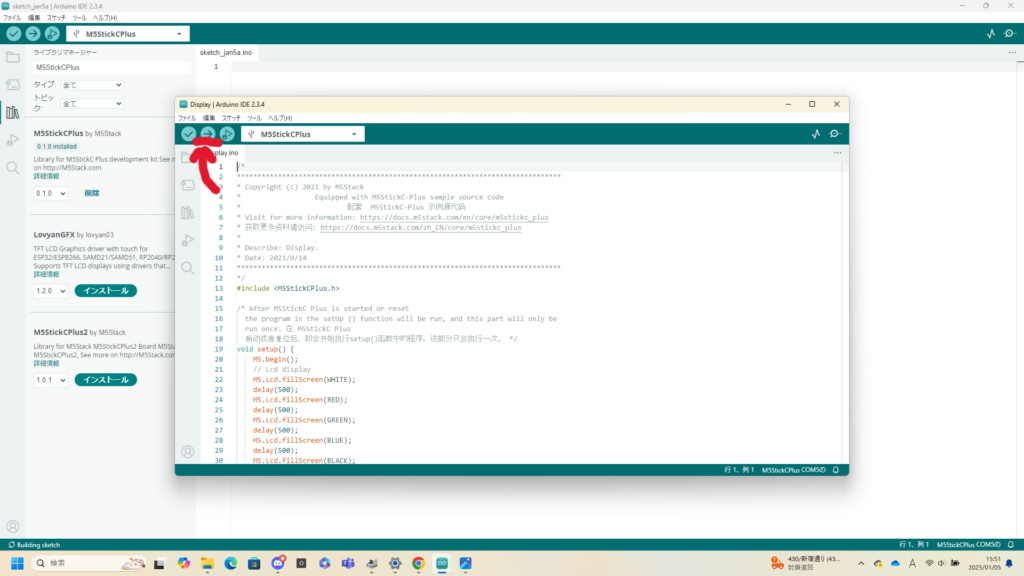Open Serial Monitor in sketch_jan5a window

[1010, 34]
